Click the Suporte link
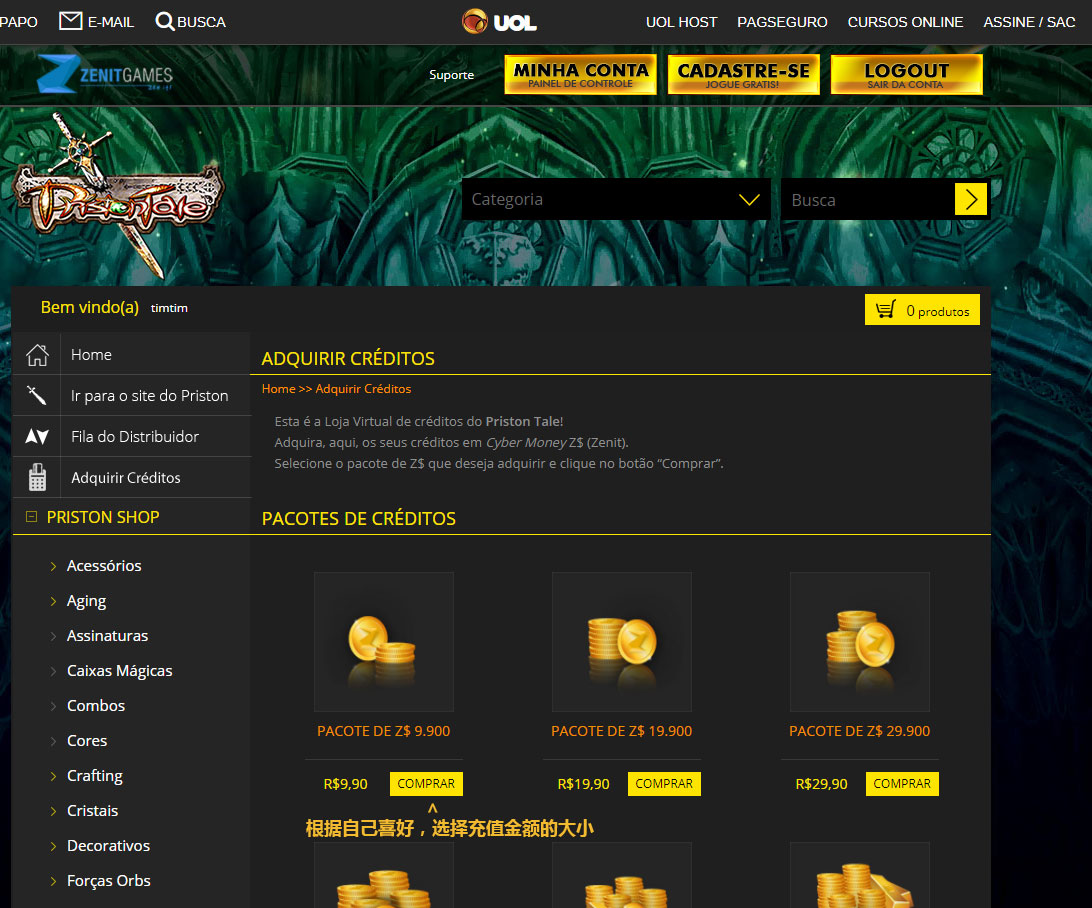This screenshot has height=908, width=1092. 451,75
